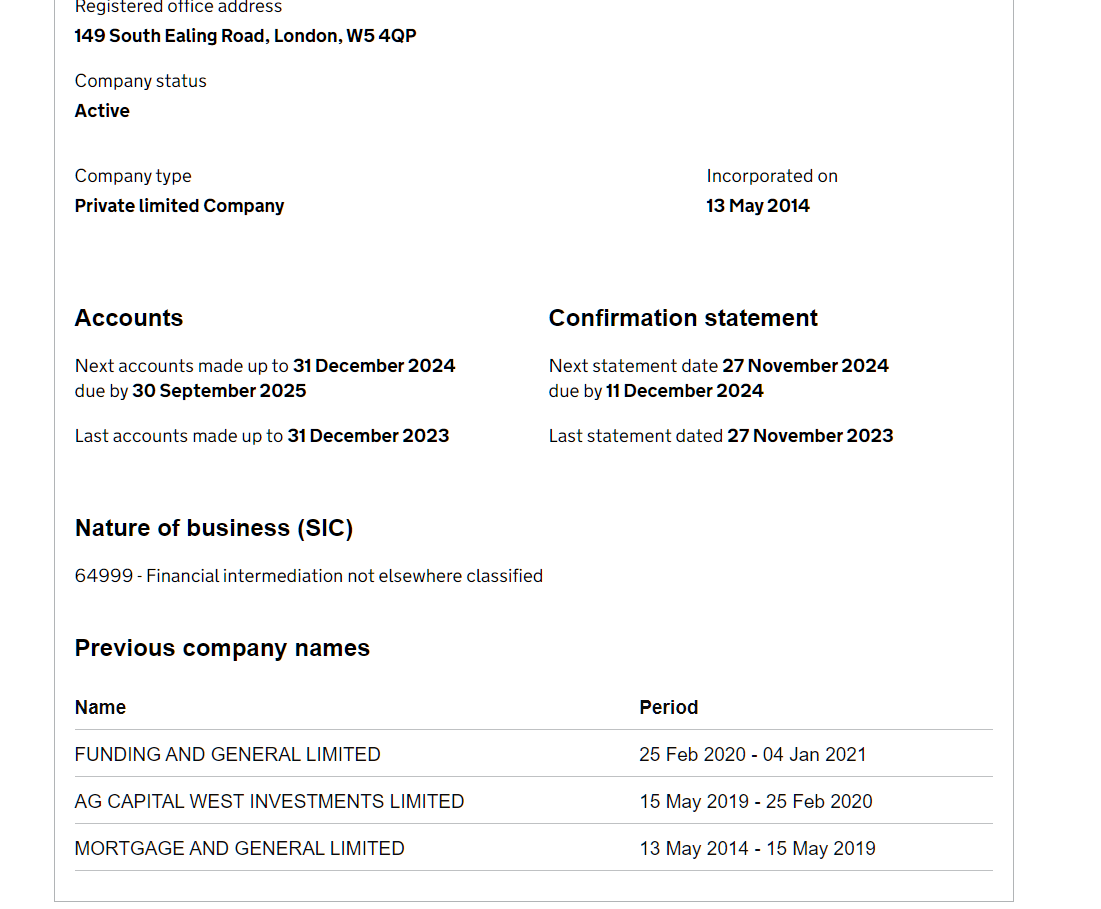The image size is (1101, 909).
Task: Select SIC code 64999 description line
Action: 308,576
